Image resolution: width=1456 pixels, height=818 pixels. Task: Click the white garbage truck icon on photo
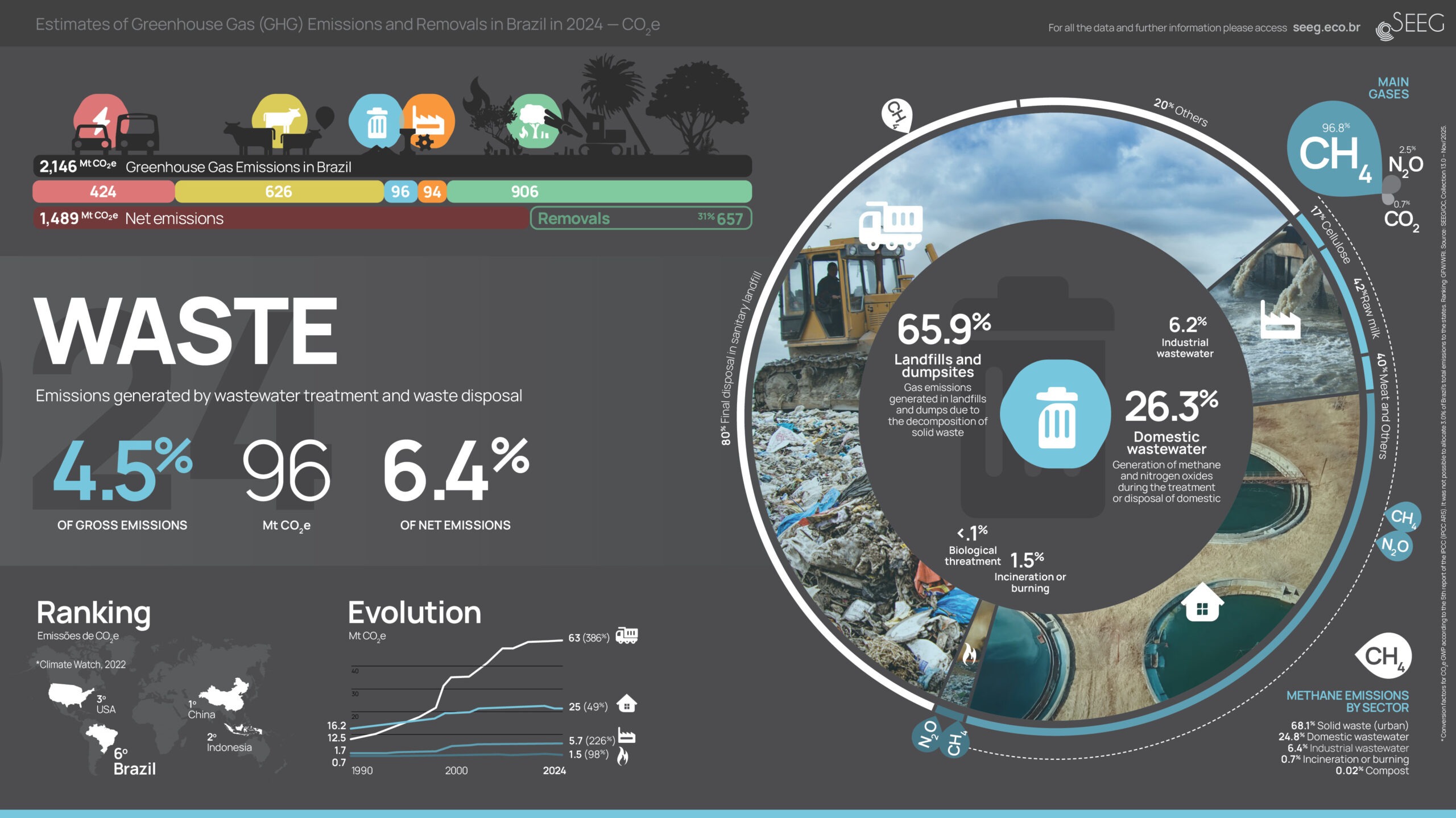coord(890,225)
